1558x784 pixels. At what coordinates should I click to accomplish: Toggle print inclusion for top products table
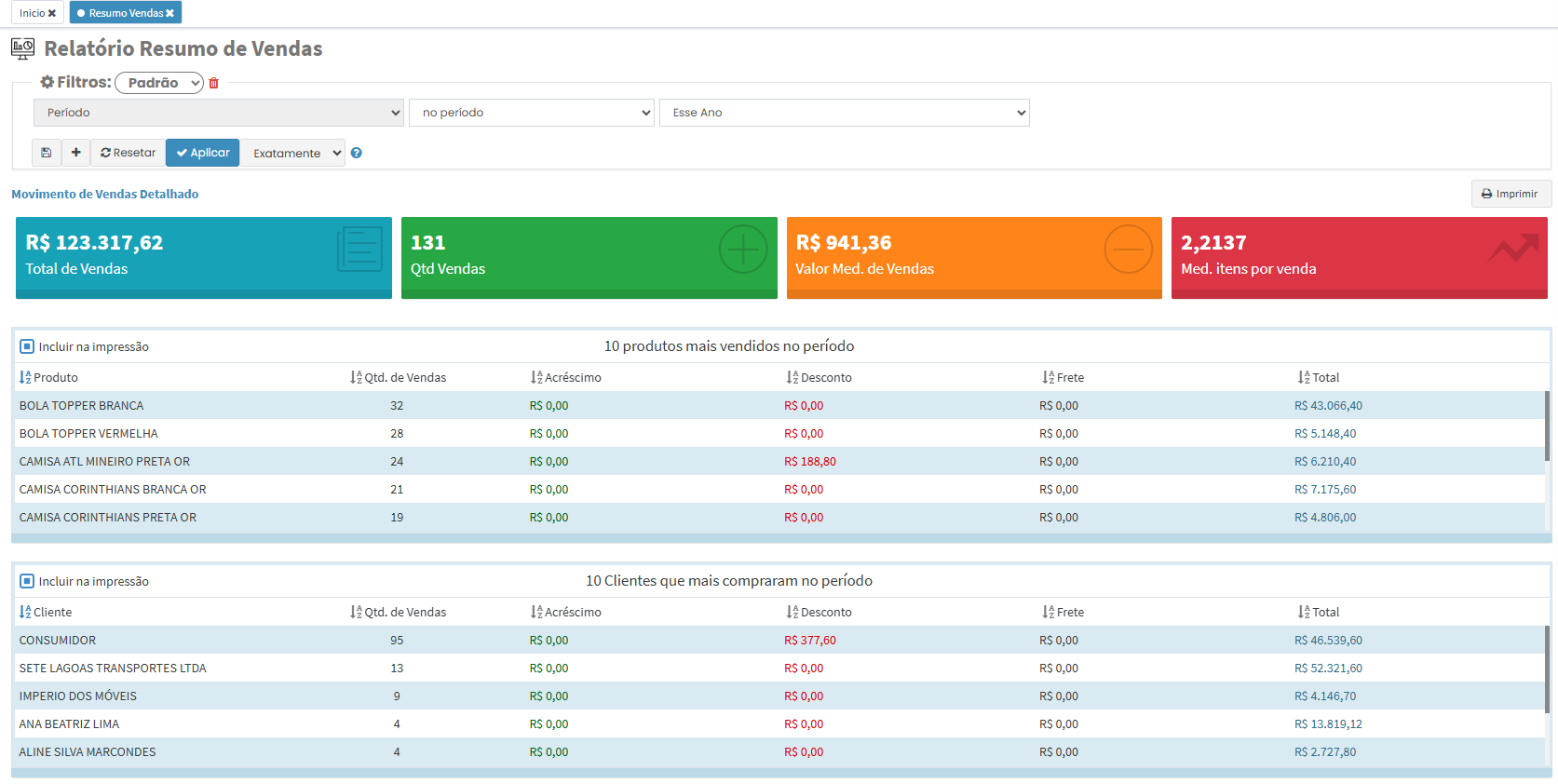(x=27, y=346)
